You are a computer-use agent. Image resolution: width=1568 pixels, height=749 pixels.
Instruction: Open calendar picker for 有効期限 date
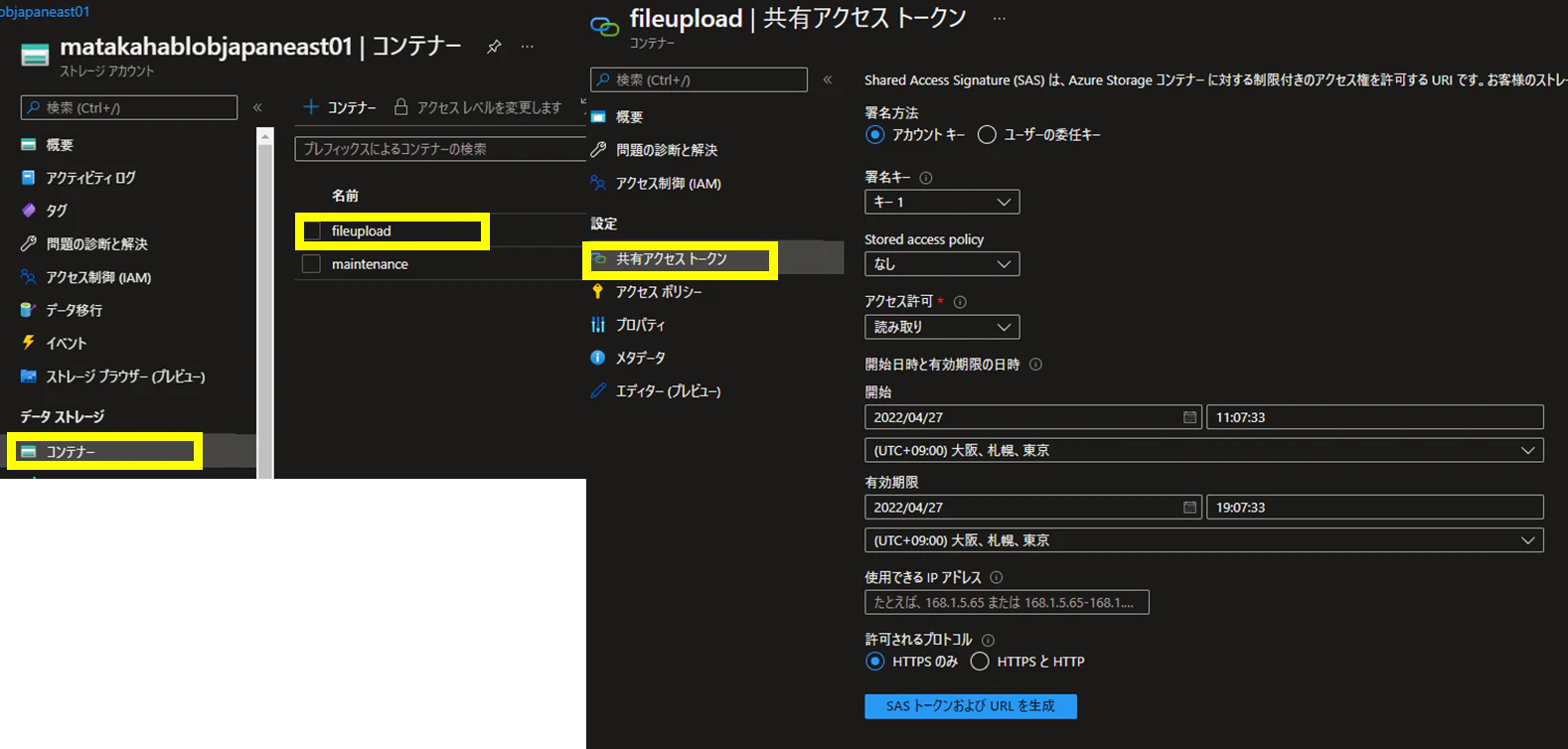click(1189, 508)
